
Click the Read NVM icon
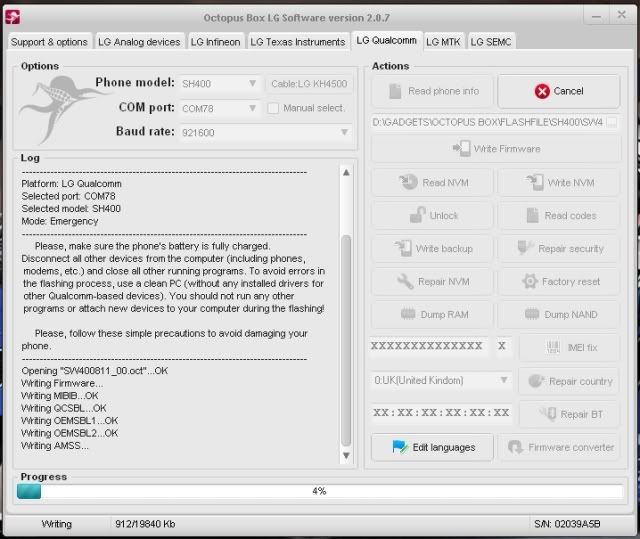[409, 182]
